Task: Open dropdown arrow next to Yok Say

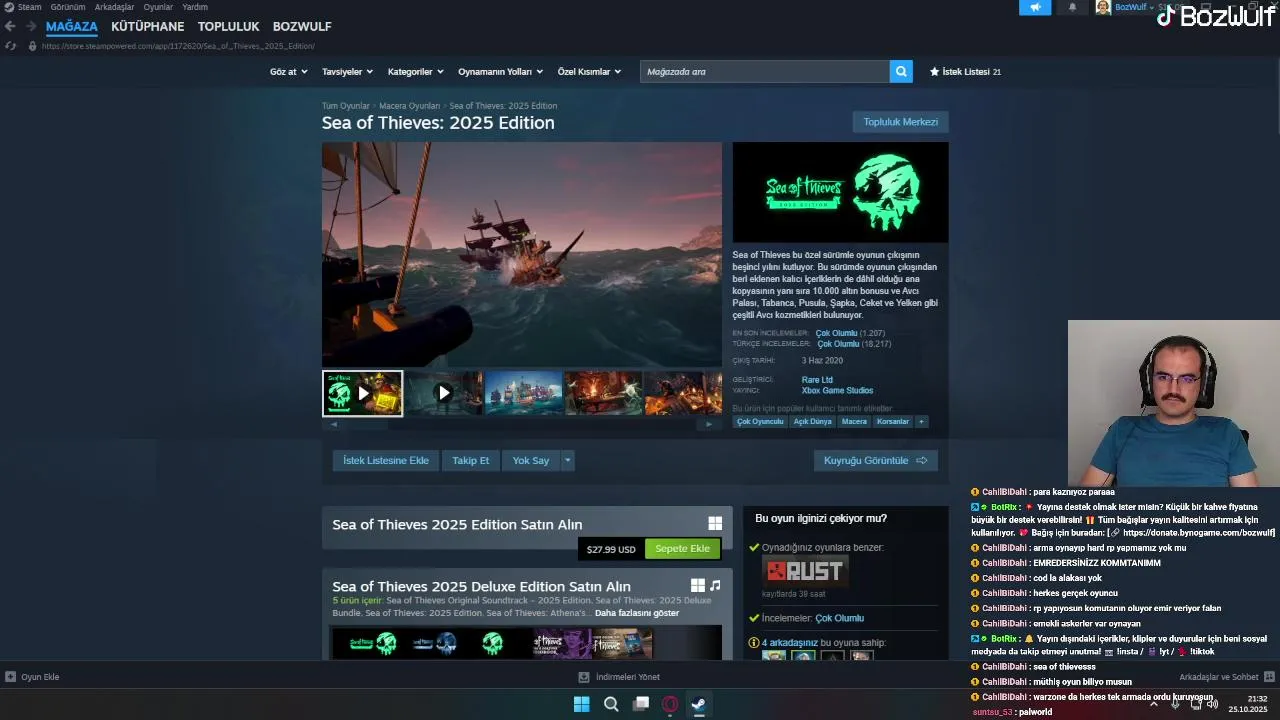Action: (567, 460)
